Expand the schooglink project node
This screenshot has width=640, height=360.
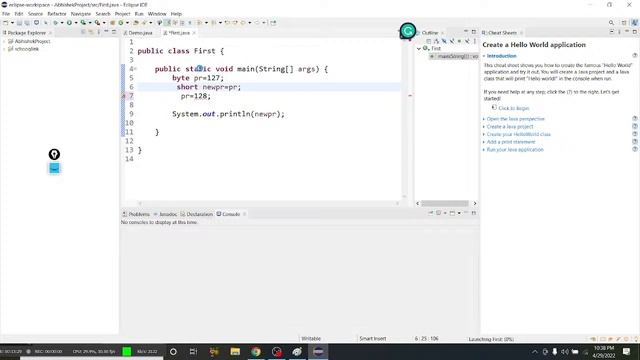click(4, 49)
